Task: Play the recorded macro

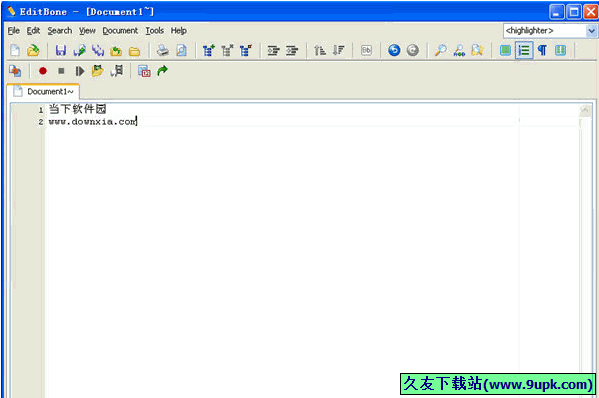Action: pos(79,71)
